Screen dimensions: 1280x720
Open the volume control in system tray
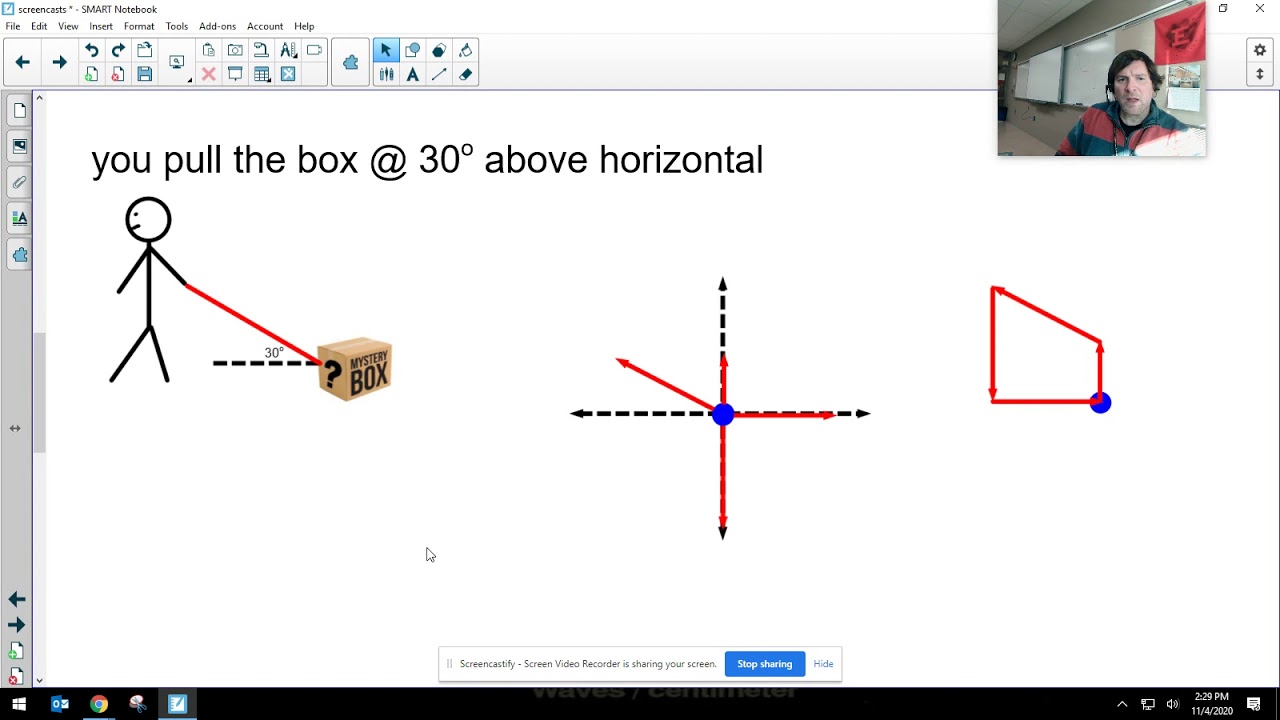point(1172,704)
